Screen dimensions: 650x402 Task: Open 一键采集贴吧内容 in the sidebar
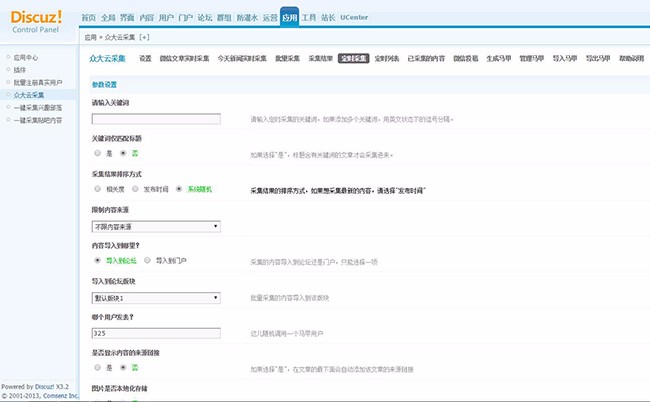[x=38, y=120]
